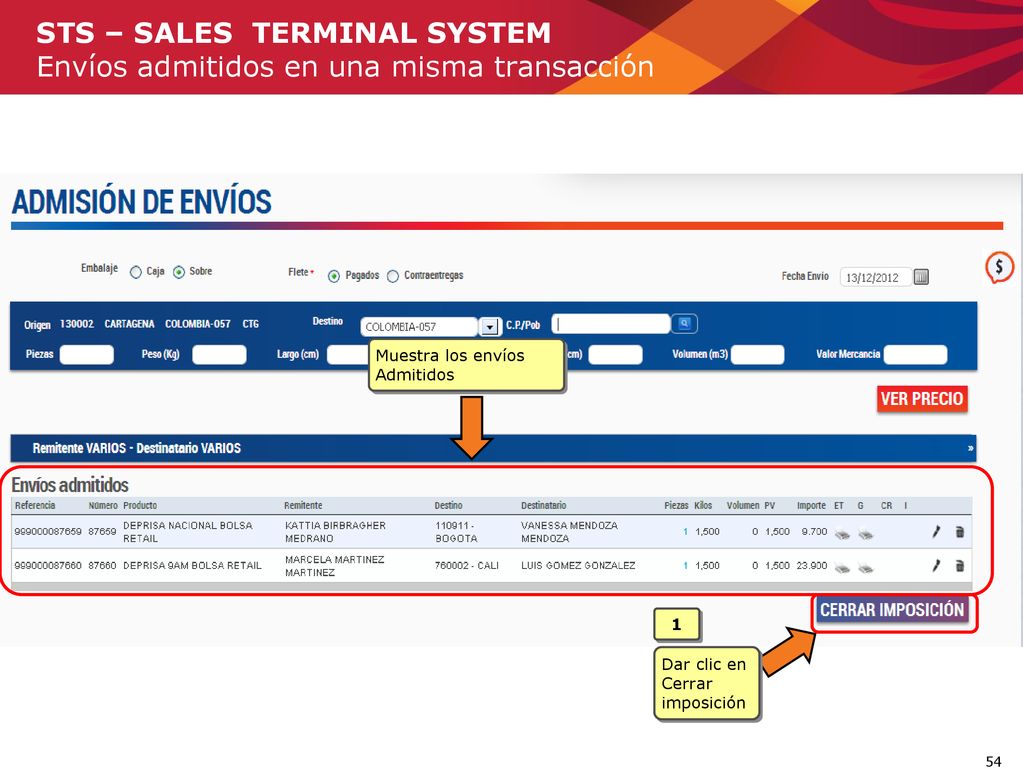Click destination 110911 - BOGOTA

coord(456,532)
